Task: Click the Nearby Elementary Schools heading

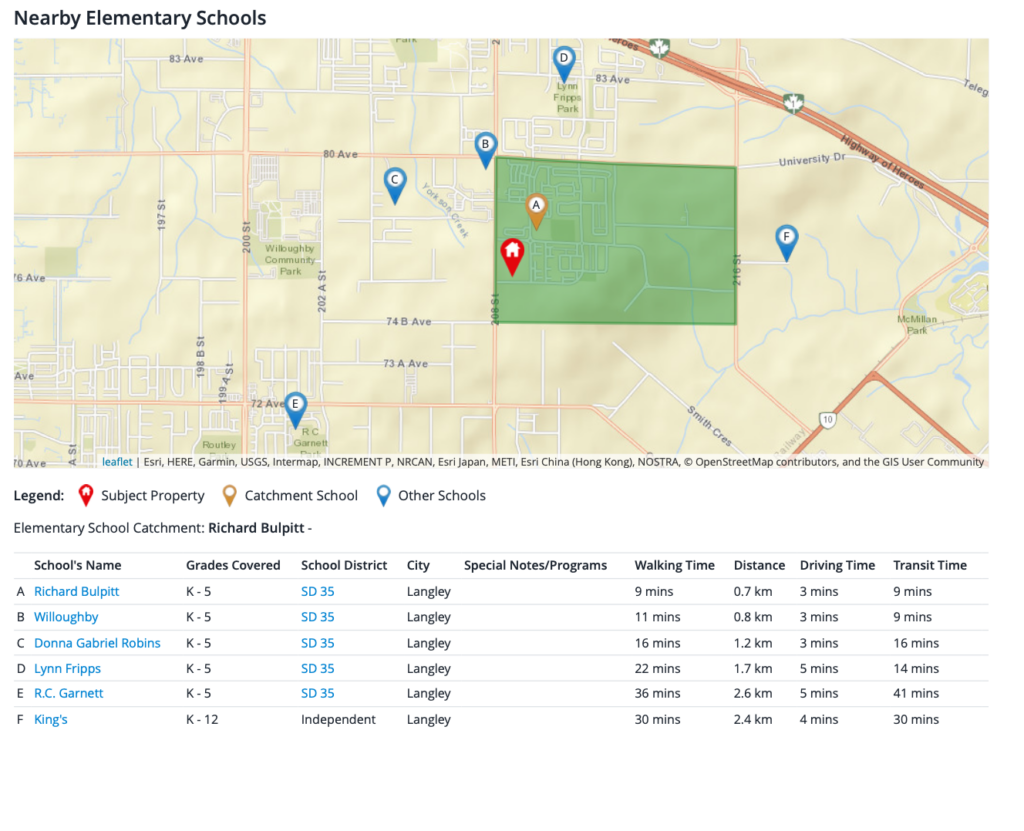Action: tap(140, 18)
